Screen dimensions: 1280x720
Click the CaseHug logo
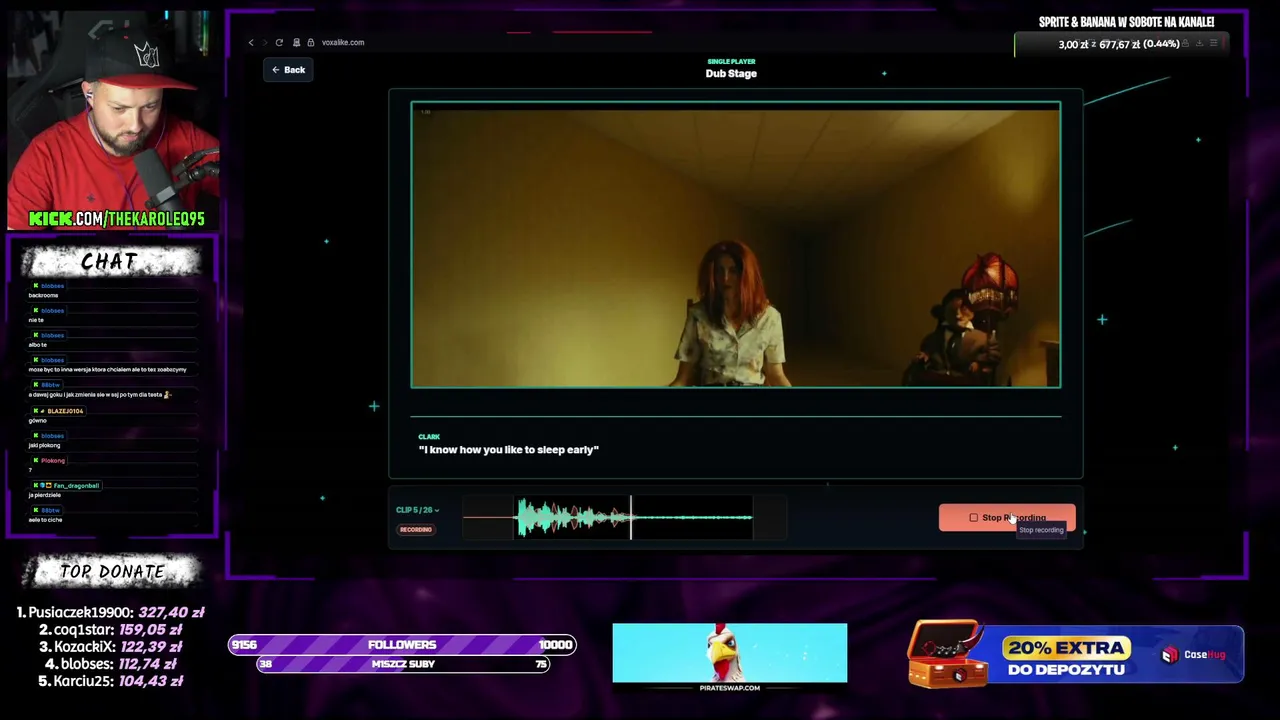pos(1193,655)
